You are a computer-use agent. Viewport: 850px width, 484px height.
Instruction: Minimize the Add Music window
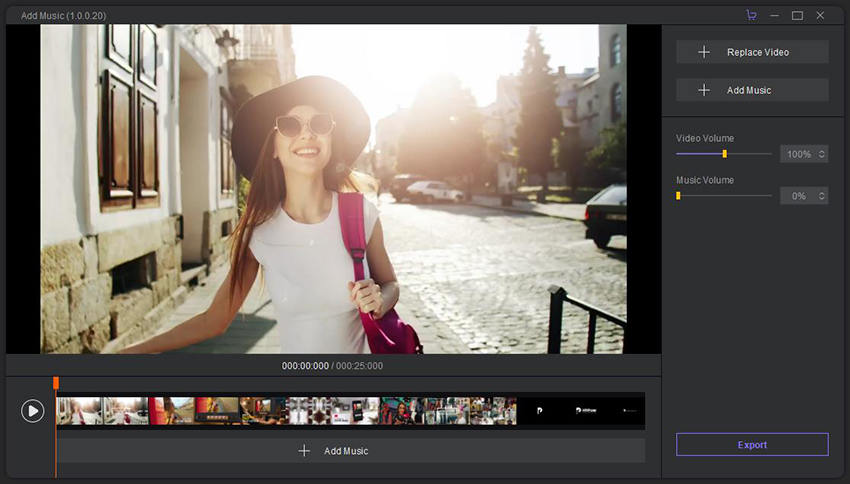(774, 15)
